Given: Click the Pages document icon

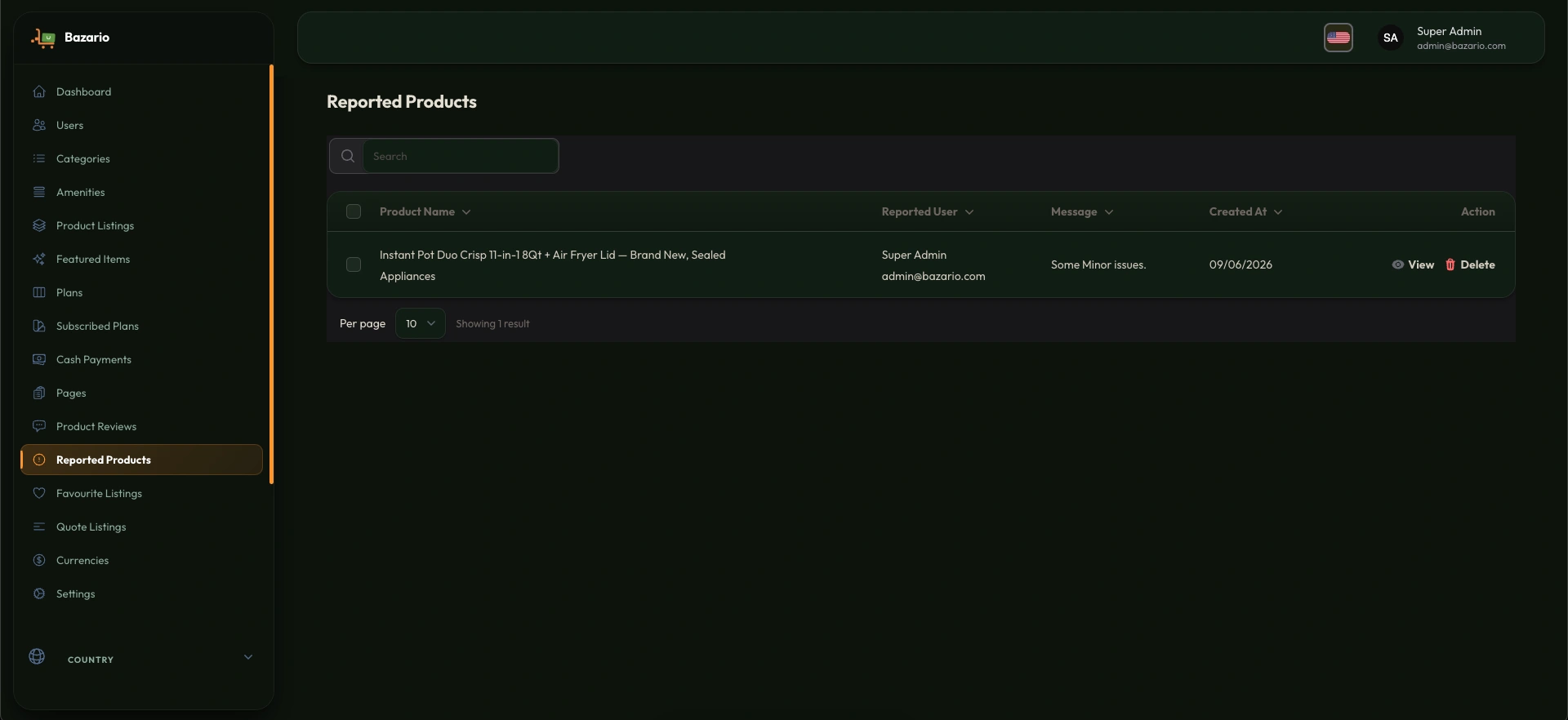Looking at the screenshot, I should tap(39, 393).
